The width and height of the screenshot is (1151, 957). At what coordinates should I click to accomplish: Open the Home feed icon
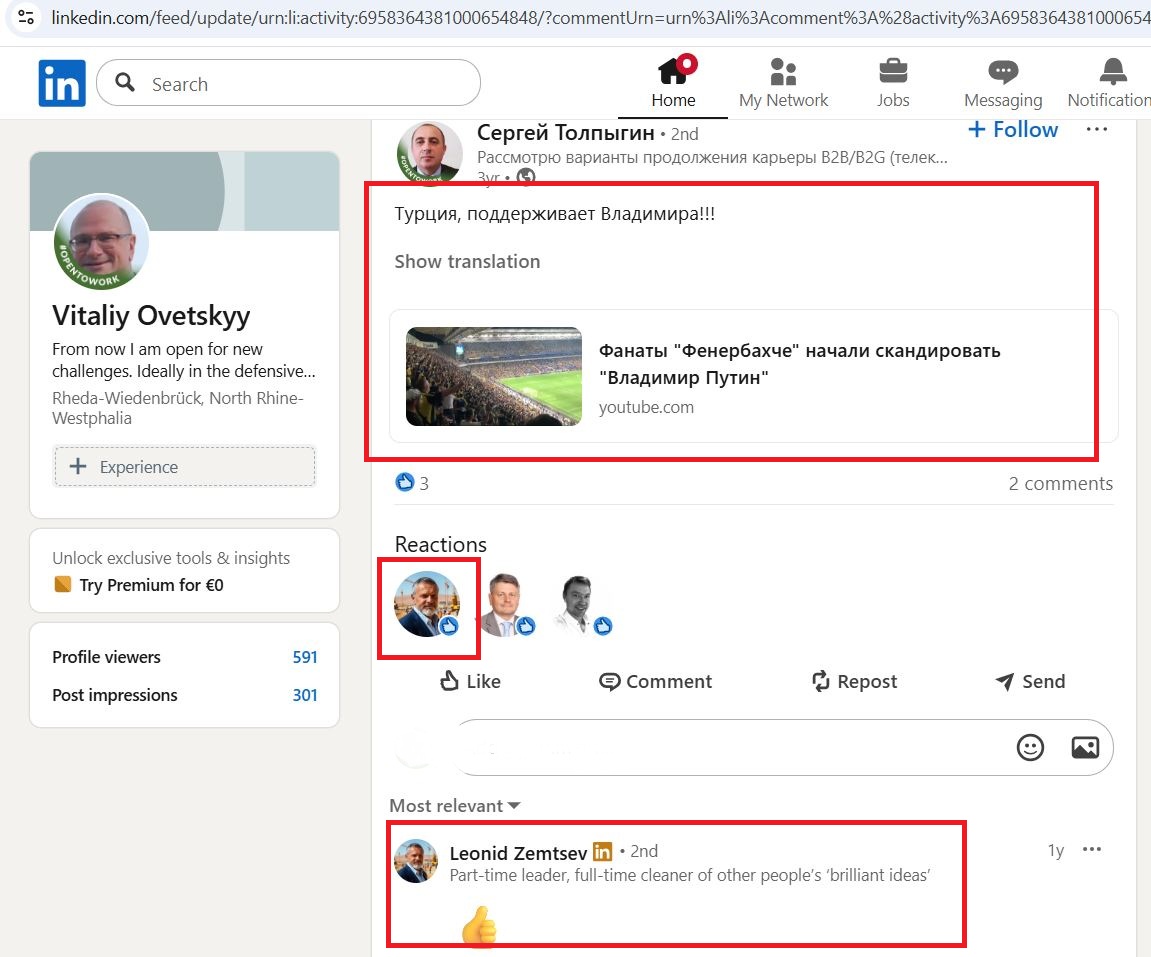click(673, 72)
